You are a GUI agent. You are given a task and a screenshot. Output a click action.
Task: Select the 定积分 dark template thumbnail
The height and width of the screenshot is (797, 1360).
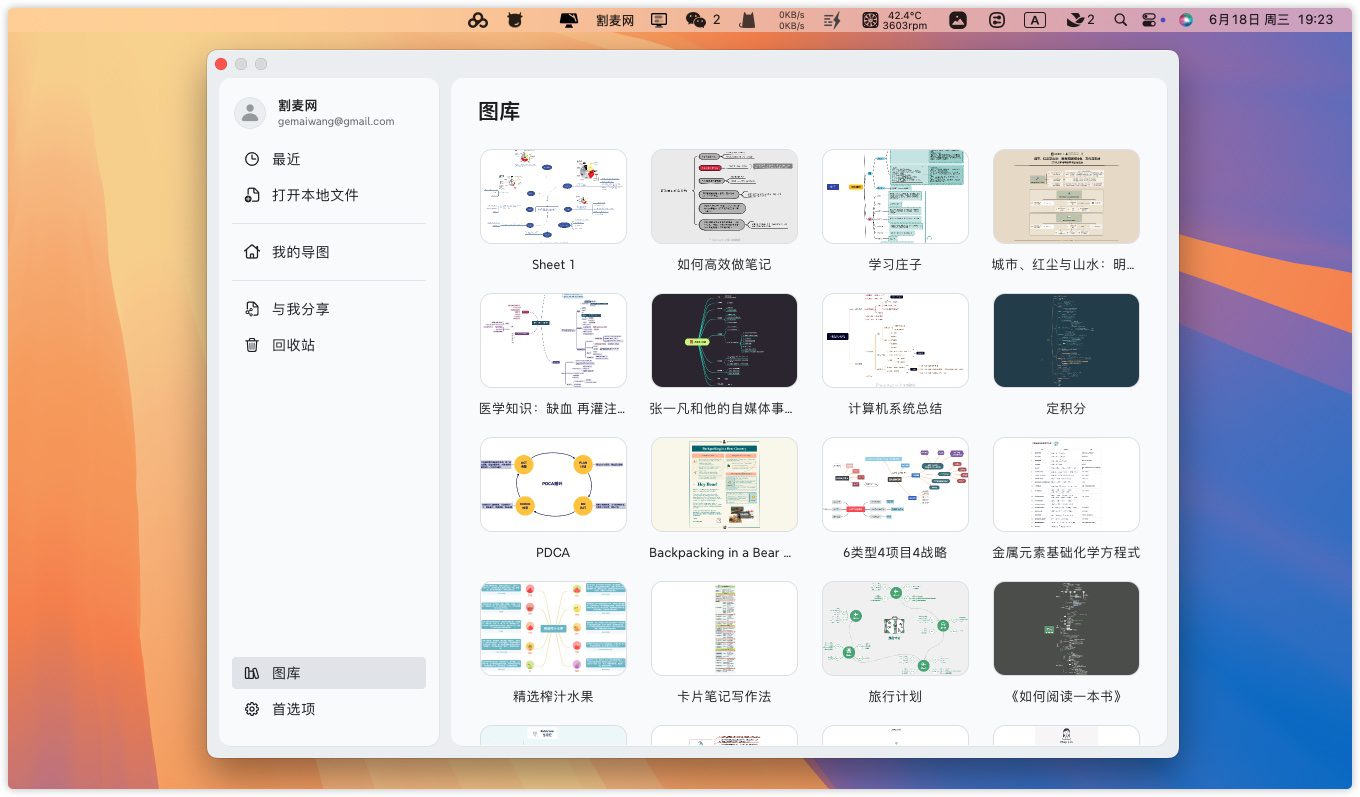point(1066,340)
